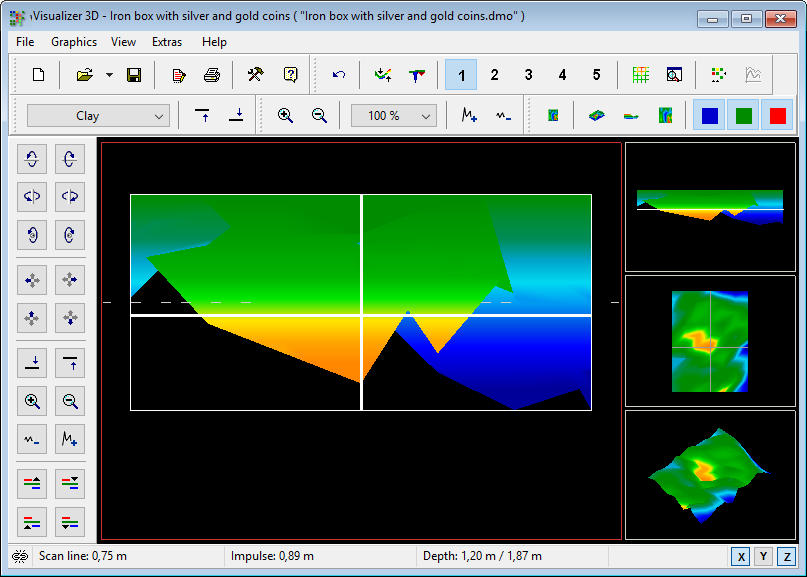Screen dimensions: 807x577
Task: Toggle the X axis button in status bar
Action: tap(741, 556)
